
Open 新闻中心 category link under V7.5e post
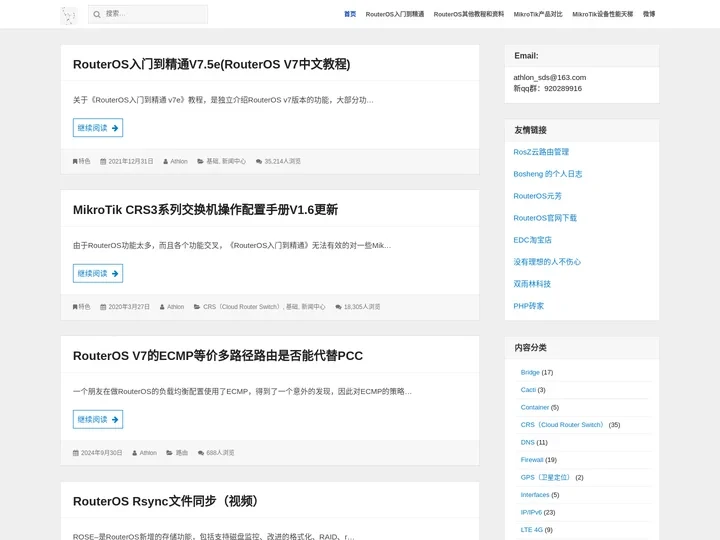(x=234, y=162)
